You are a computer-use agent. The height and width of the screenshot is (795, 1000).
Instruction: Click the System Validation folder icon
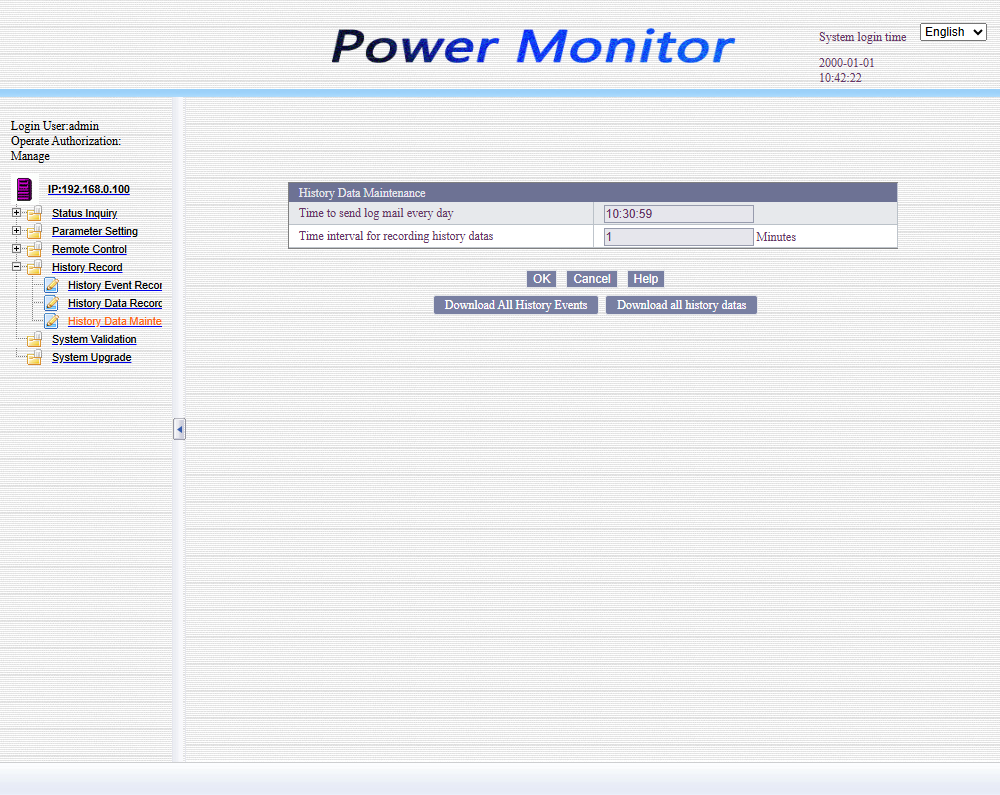(35, 340)
